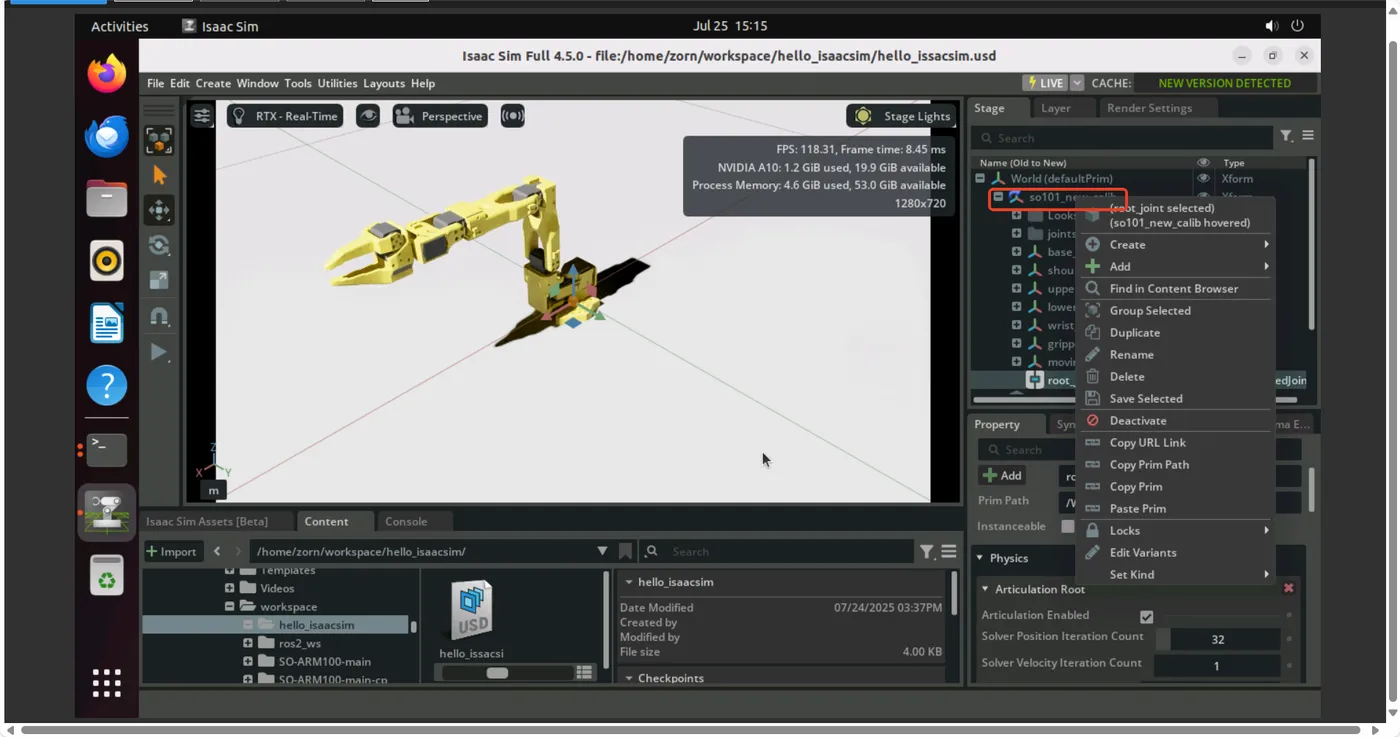
Task: Click the green Add button in Property panel
Action: (x=1002, y=476)
